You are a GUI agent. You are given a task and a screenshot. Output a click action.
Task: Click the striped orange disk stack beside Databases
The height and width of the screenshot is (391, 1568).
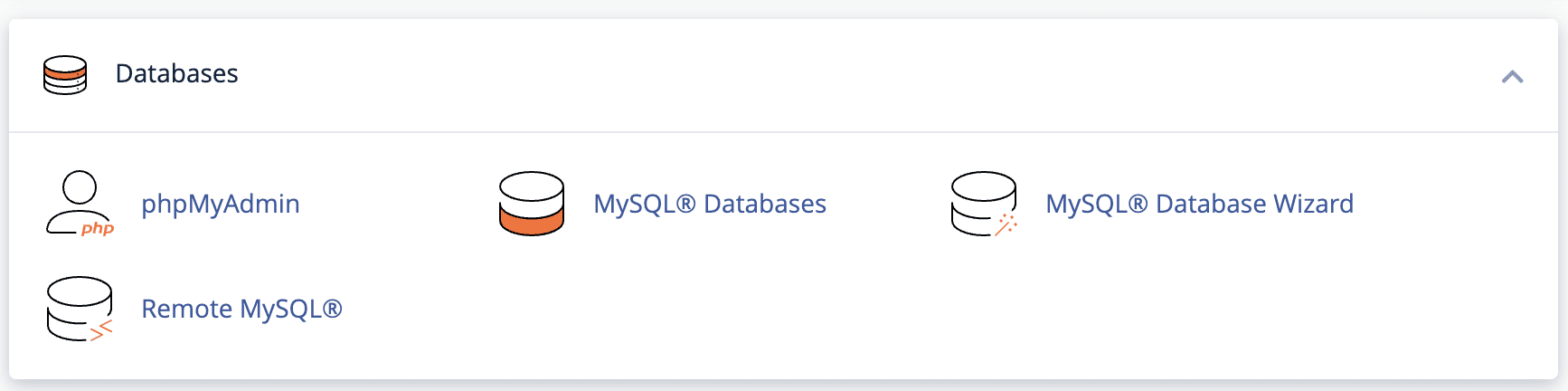tap(65, 74)
